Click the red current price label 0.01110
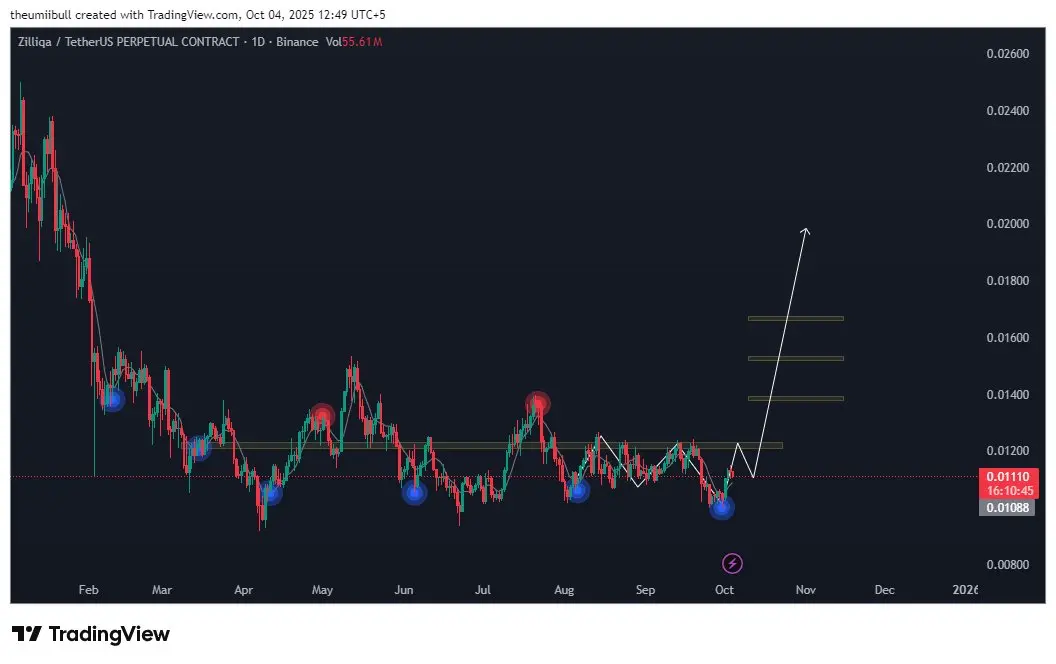The image size is (1056, 664). point(1008,477)
